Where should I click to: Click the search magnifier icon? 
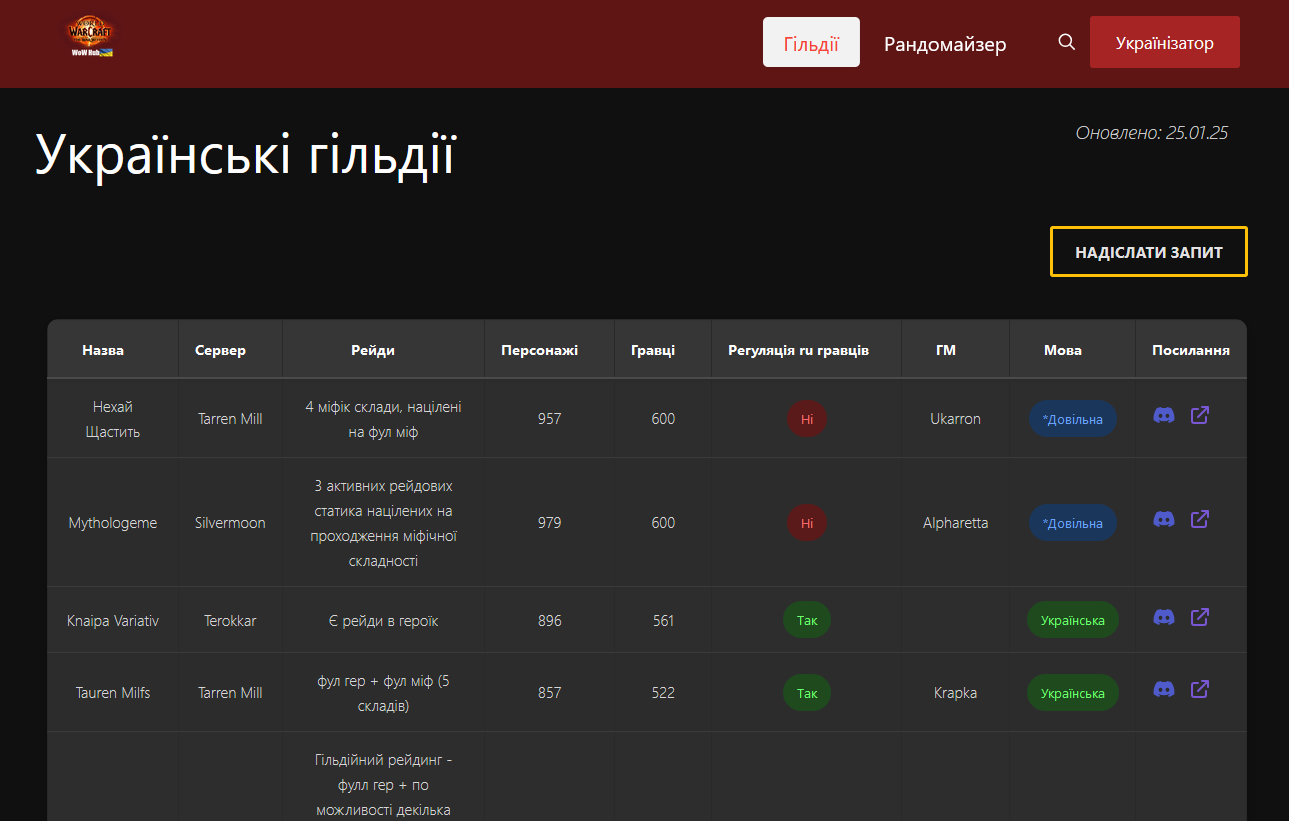tap(1066, 42)
